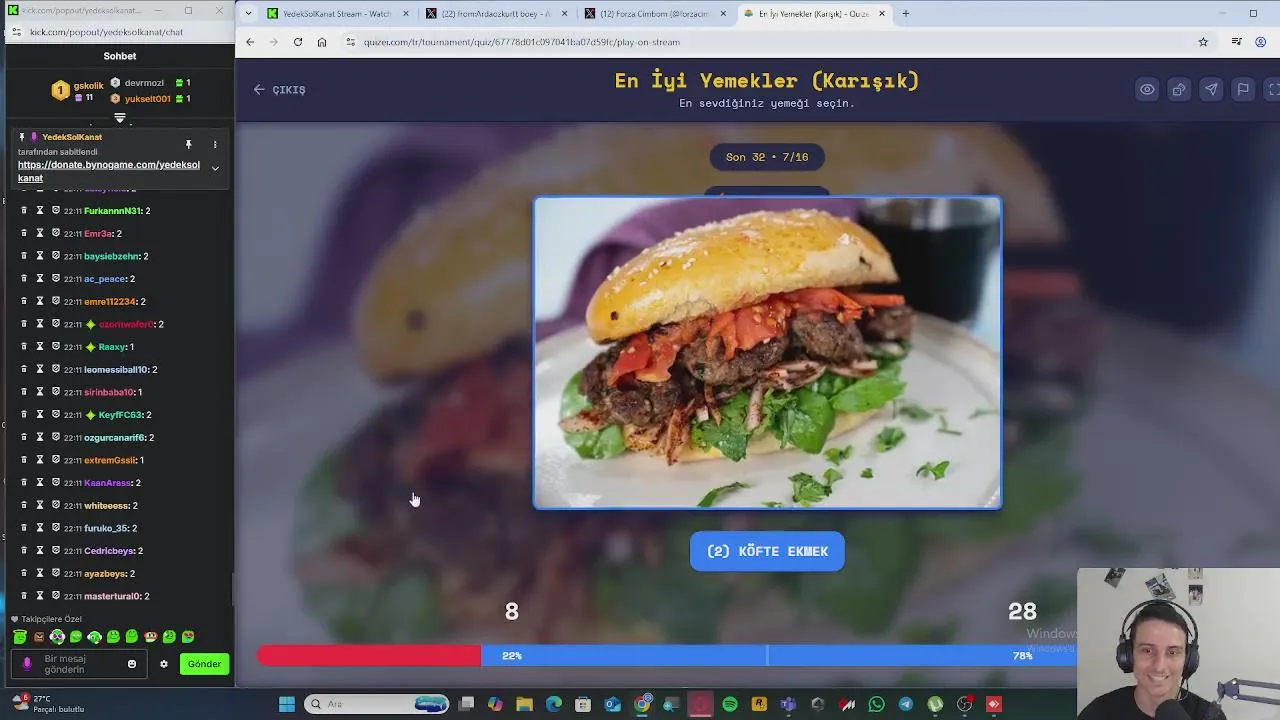Bookmark this page with star icon
The width and height of the screenshot is (1280, 720).
(x=1203, y=42)
